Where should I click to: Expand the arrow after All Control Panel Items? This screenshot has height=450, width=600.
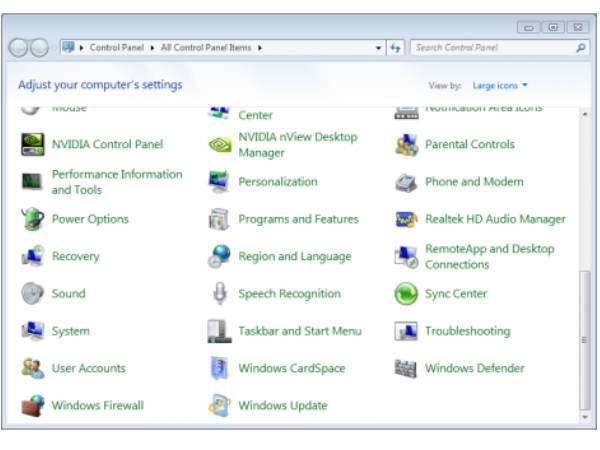[x=260, y=48]
